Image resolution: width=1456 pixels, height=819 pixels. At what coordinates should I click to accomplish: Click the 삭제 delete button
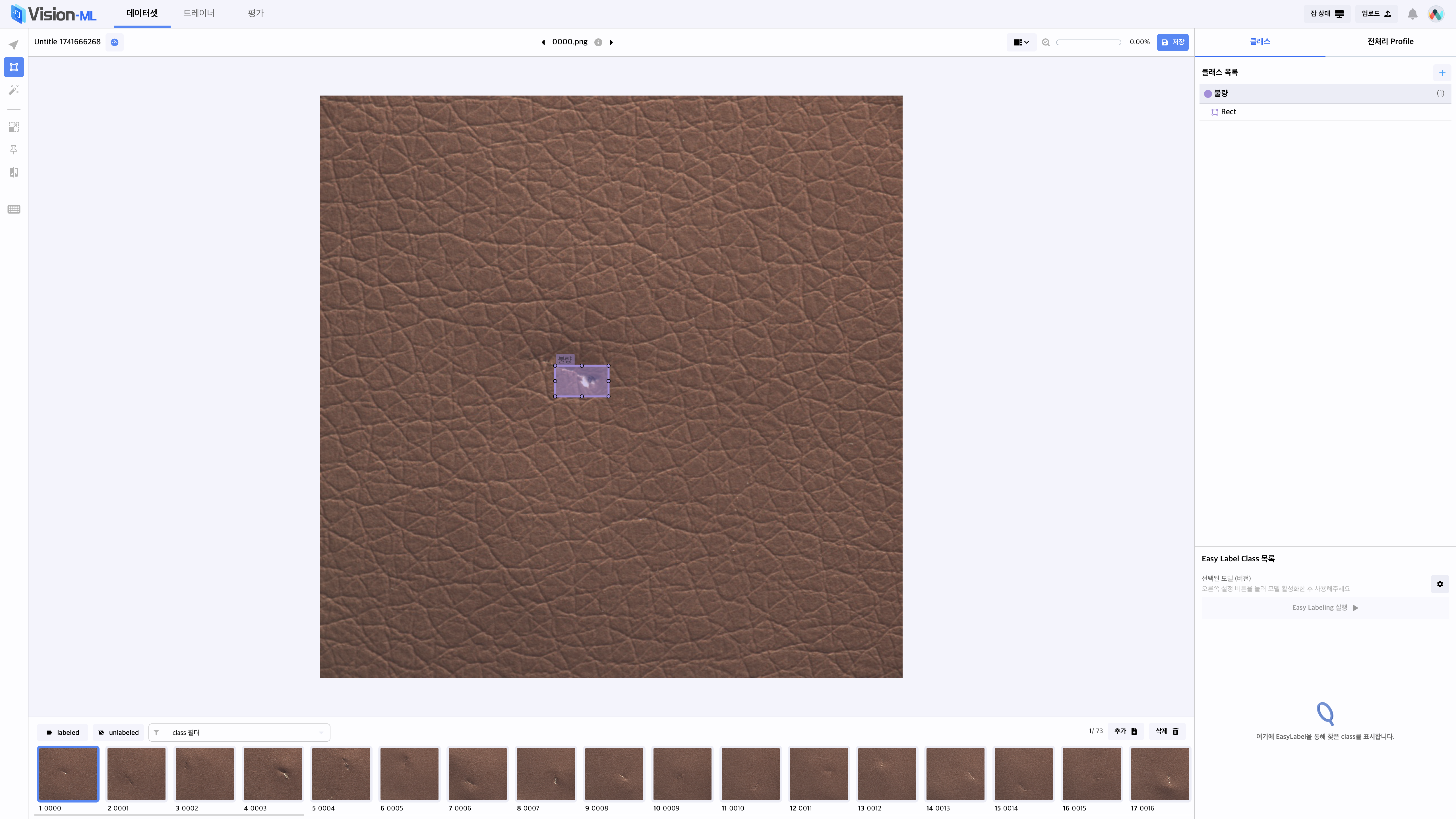pyautogui.click(x=1167, y=731)
